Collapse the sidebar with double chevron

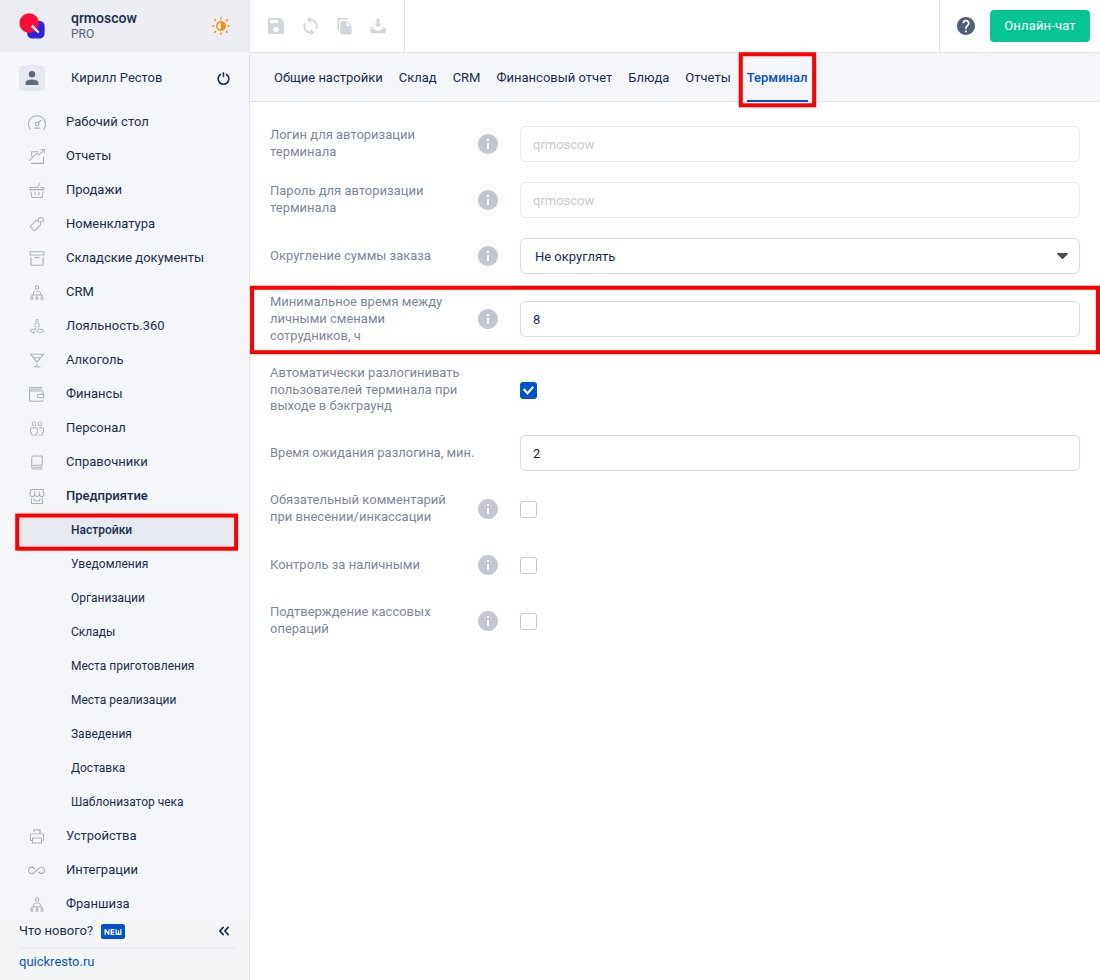click(x=224, y=932)
